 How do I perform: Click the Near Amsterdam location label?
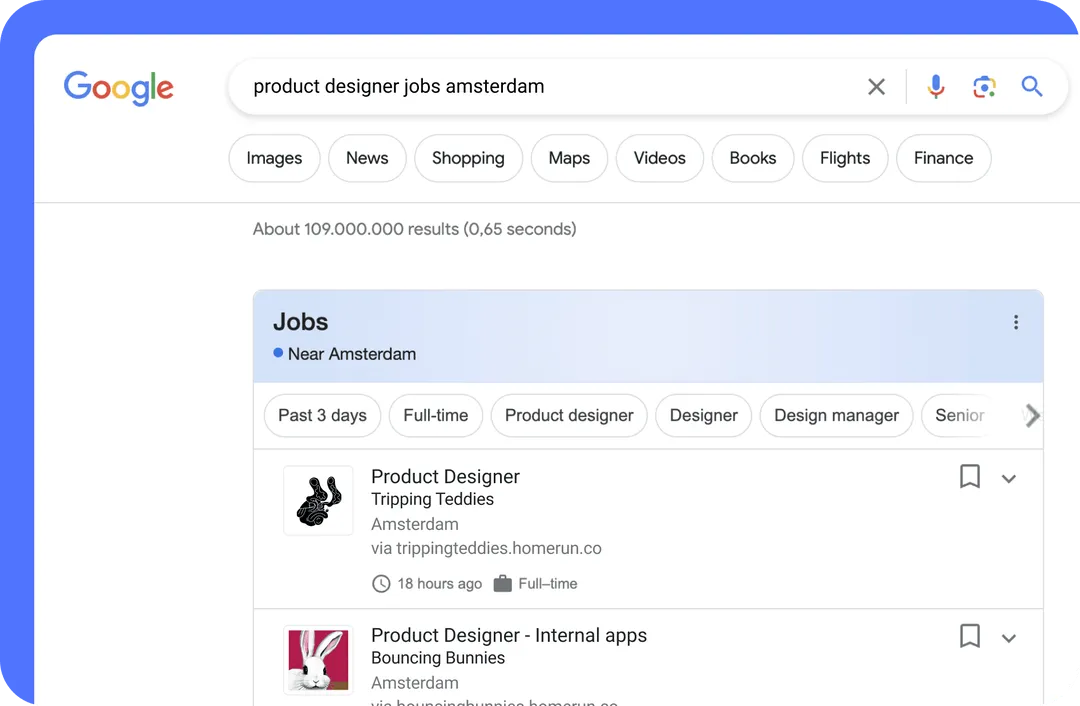pyautogui.click(x=352, y=354)
